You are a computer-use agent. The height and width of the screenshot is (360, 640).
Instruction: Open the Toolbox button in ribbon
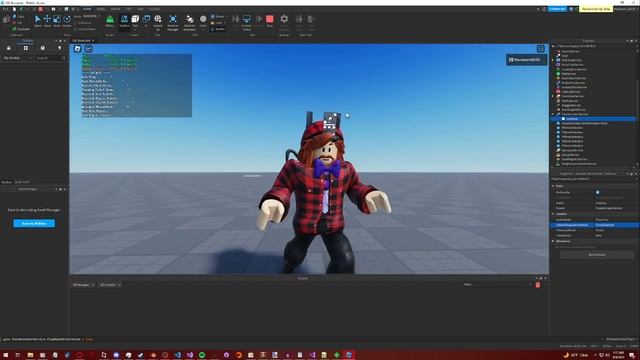pyautogui.click(x=124, y=21)
